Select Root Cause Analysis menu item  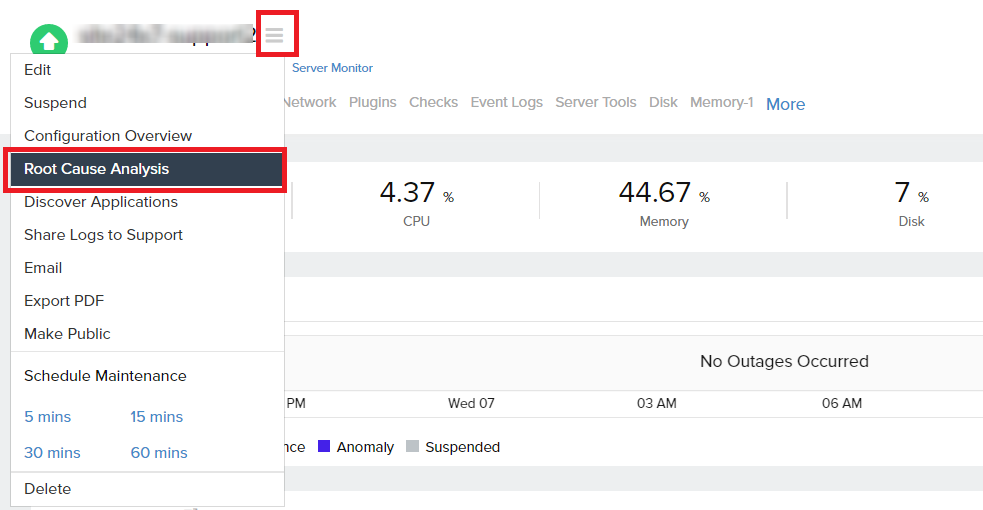coord(147,169)
